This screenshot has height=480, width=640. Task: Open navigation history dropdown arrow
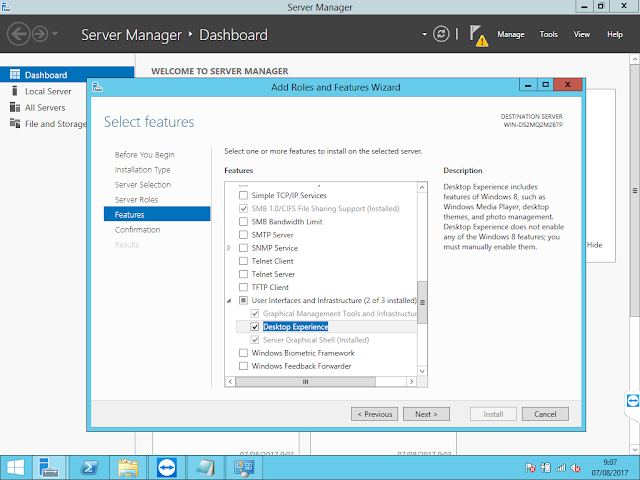coord(55,33)
